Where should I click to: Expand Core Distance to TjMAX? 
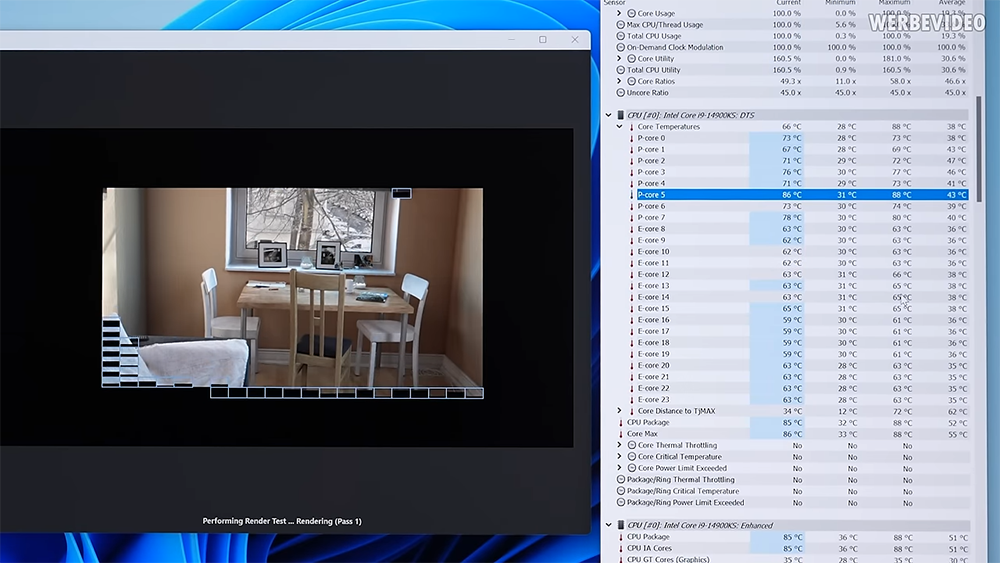pyautogui.click(x=619, y=411)
